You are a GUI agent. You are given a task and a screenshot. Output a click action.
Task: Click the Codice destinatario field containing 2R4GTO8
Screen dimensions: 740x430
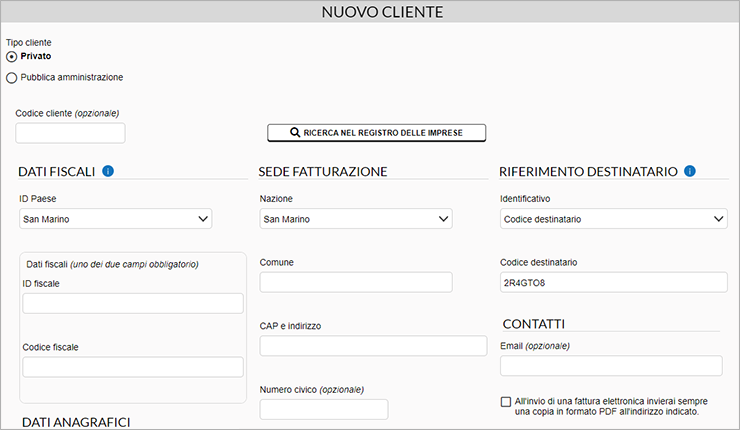(614, 282)
